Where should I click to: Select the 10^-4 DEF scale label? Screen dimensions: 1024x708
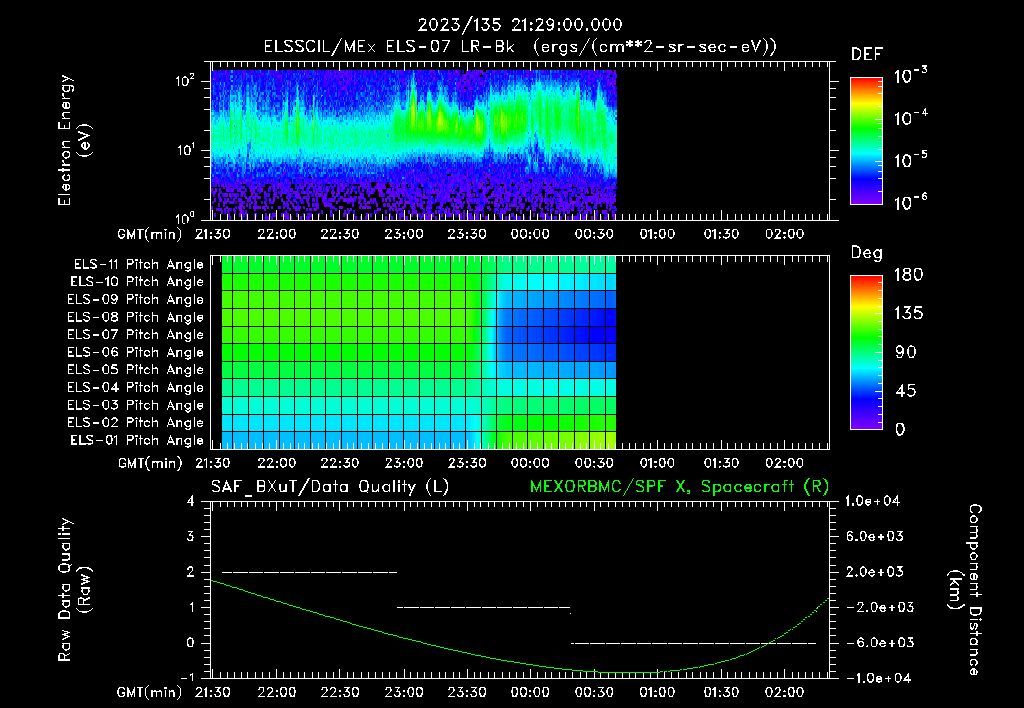[x=910, y=118]
